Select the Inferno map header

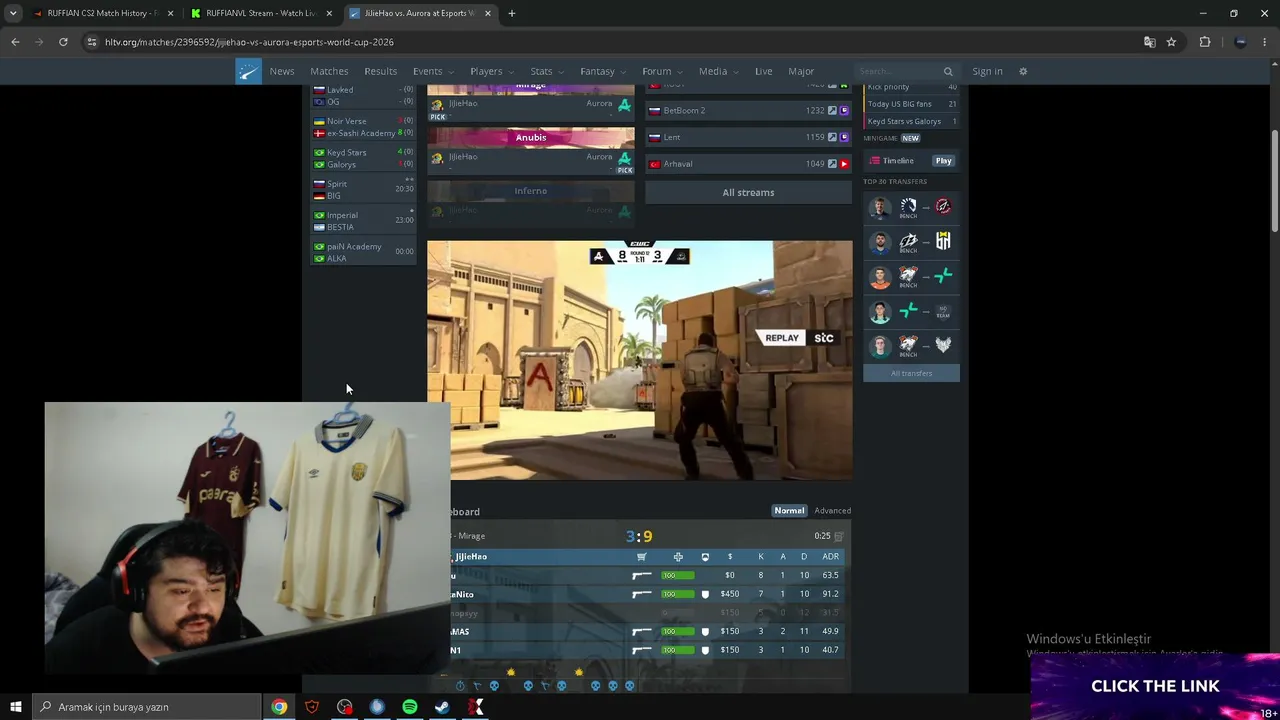(x=531, y=191)
